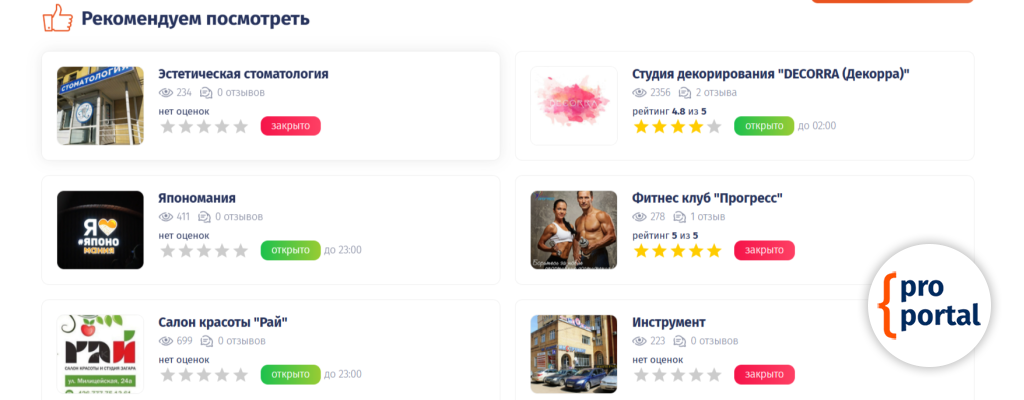The height and width of the screenshot is (400, 1024).
Task: Click the открыто badge on DECORRA card
Action: click(763, 126)
